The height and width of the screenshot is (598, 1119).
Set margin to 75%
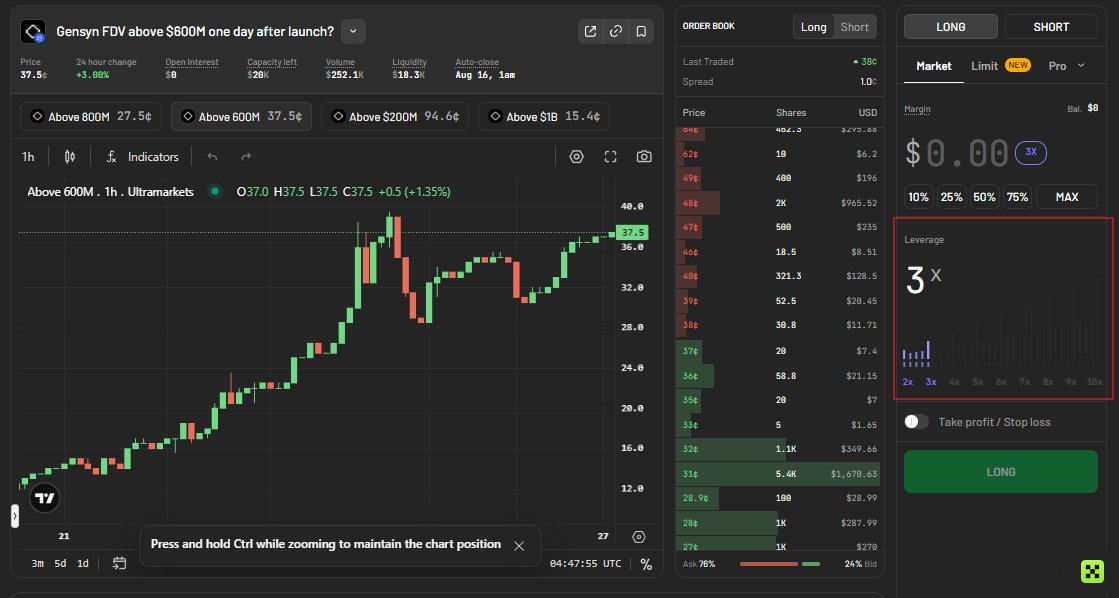pyautogui.click(x=1017, y=197)
